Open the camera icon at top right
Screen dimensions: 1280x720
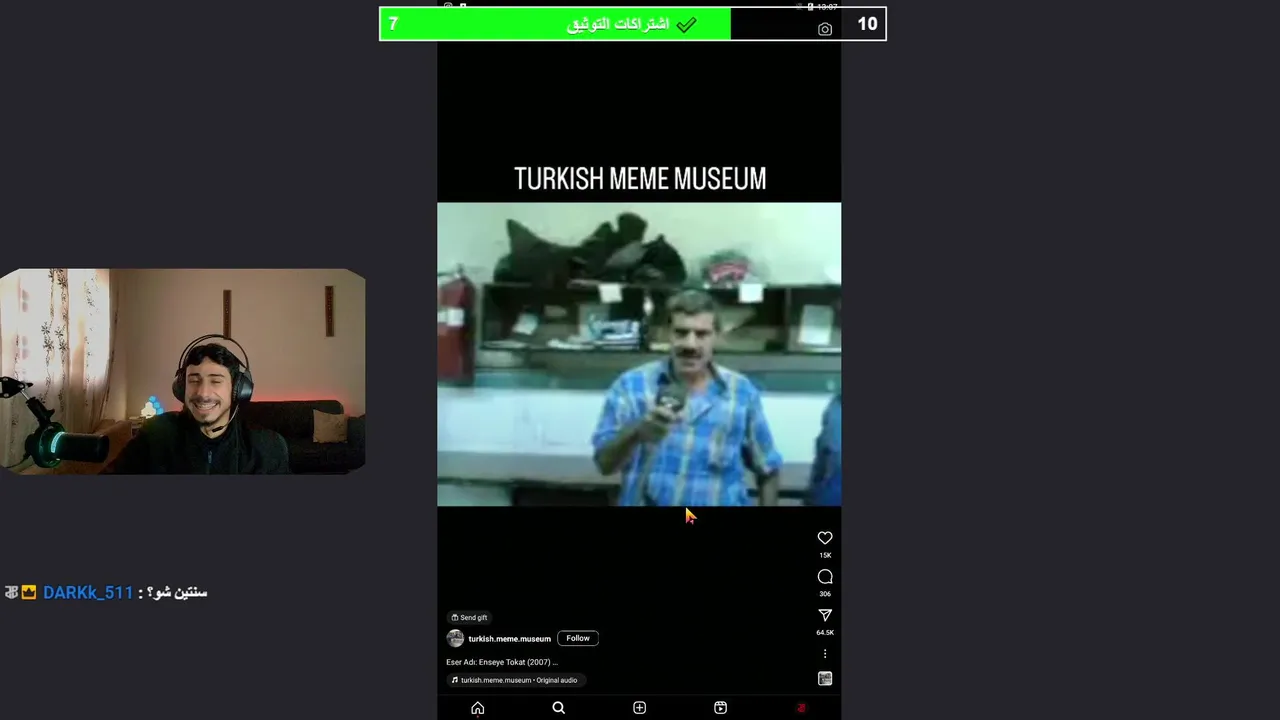coord(825,29)
